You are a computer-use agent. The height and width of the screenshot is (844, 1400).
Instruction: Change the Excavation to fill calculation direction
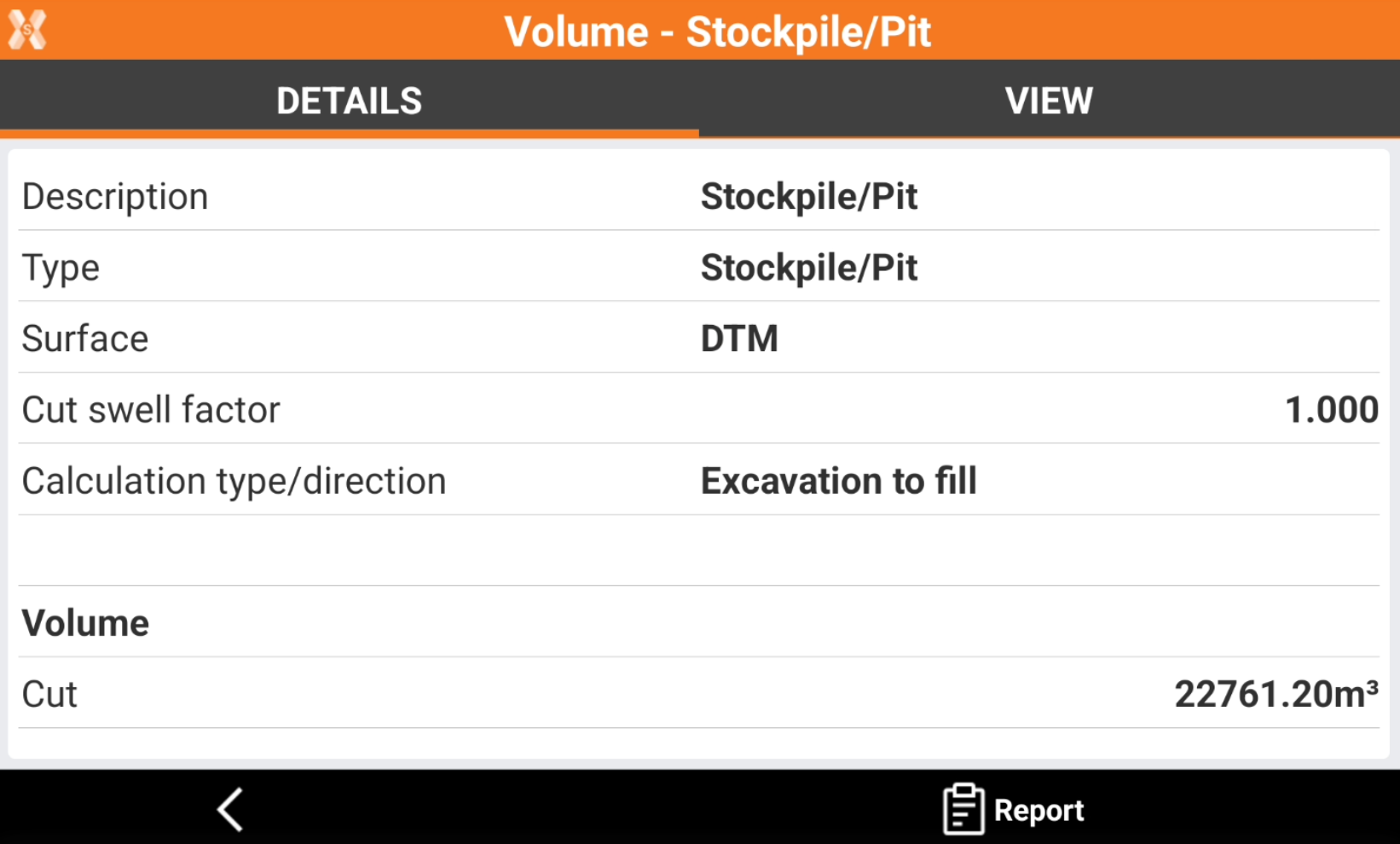coord(838,481)
